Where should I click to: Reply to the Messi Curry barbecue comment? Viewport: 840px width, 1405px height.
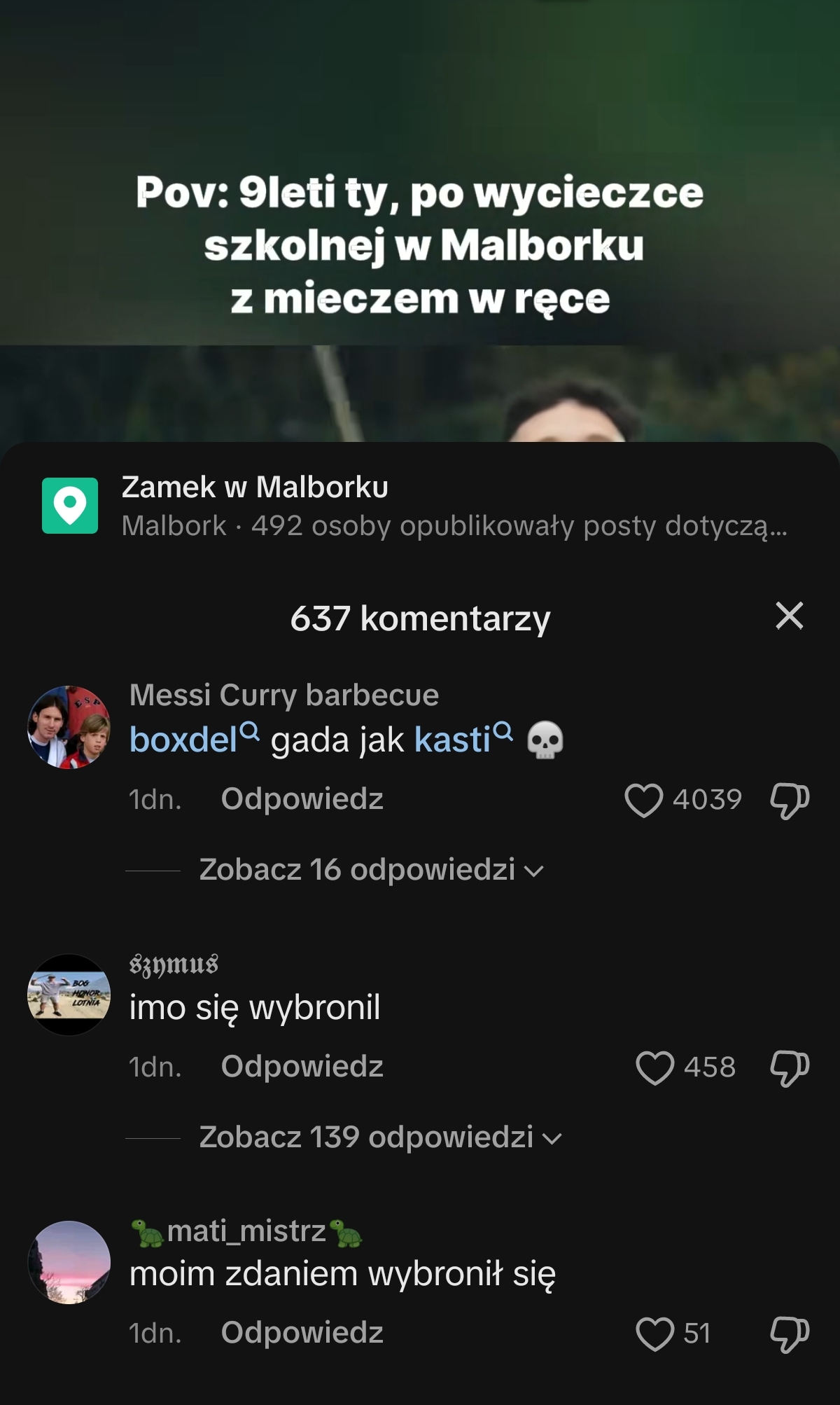click(302, 799)
